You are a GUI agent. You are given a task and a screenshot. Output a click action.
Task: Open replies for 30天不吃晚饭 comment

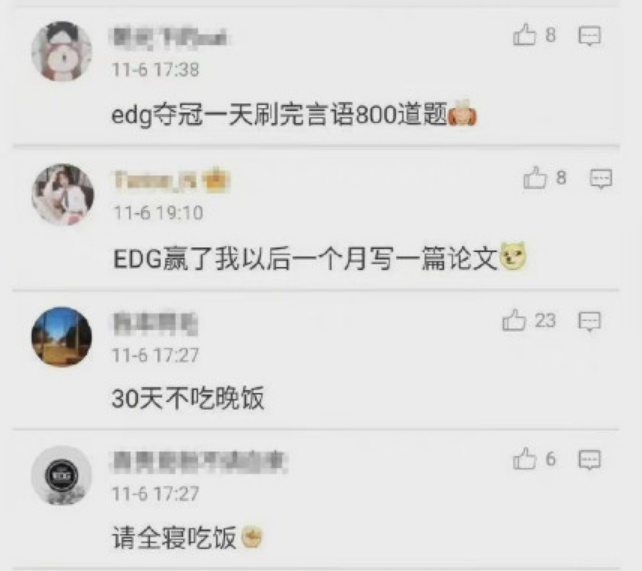(590, 321)
